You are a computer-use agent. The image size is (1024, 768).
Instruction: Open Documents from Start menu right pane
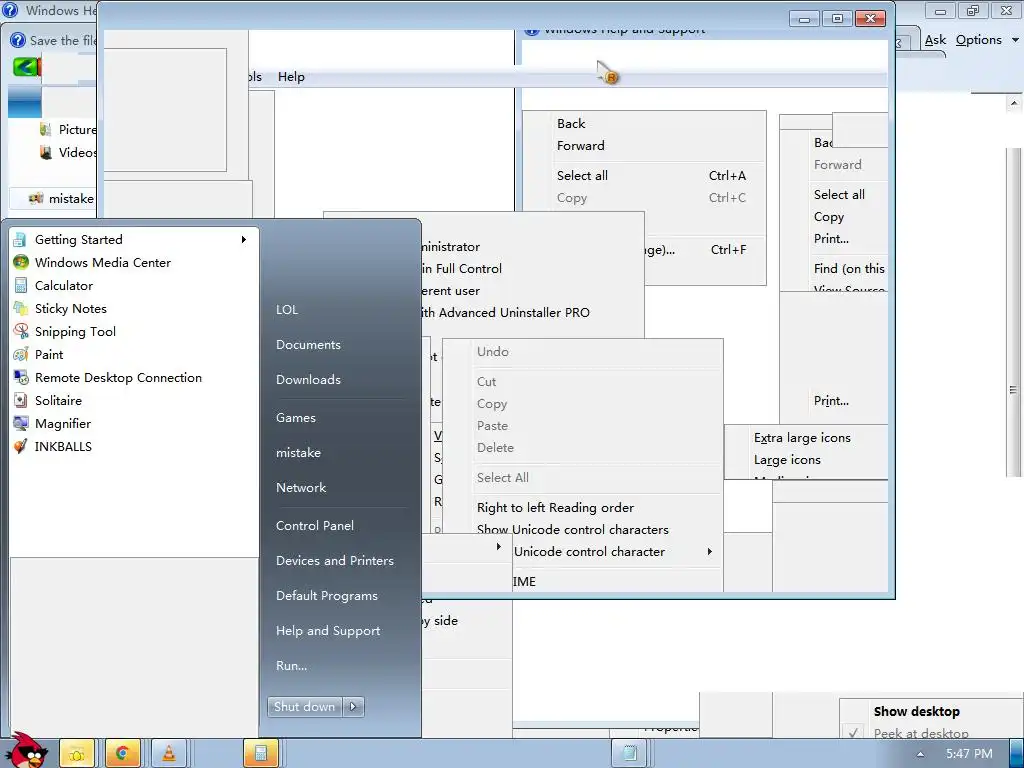308,345
